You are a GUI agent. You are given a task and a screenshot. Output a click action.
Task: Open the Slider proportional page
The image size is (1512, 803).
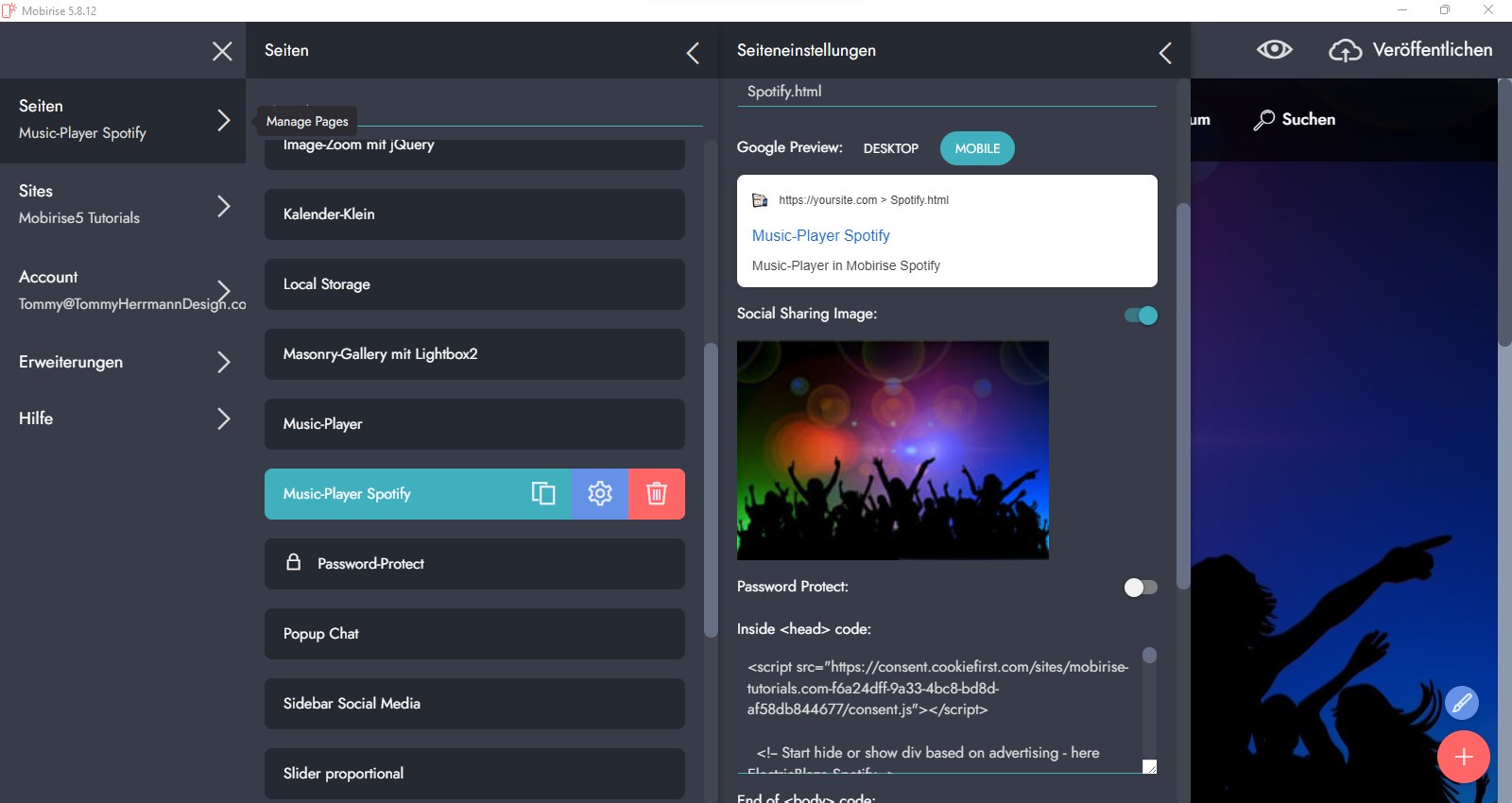click(474, 774)
